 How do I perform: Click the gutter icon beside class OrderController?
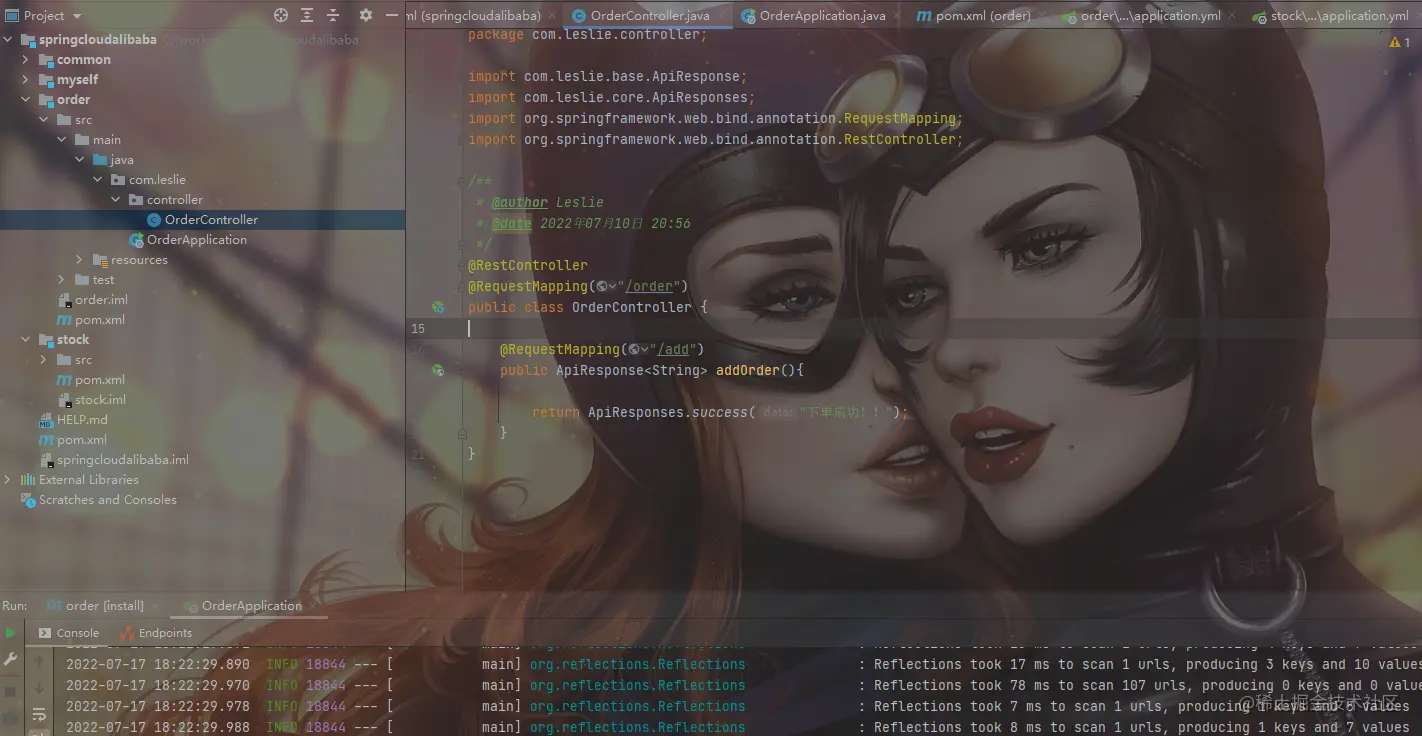tap(437, 307)
